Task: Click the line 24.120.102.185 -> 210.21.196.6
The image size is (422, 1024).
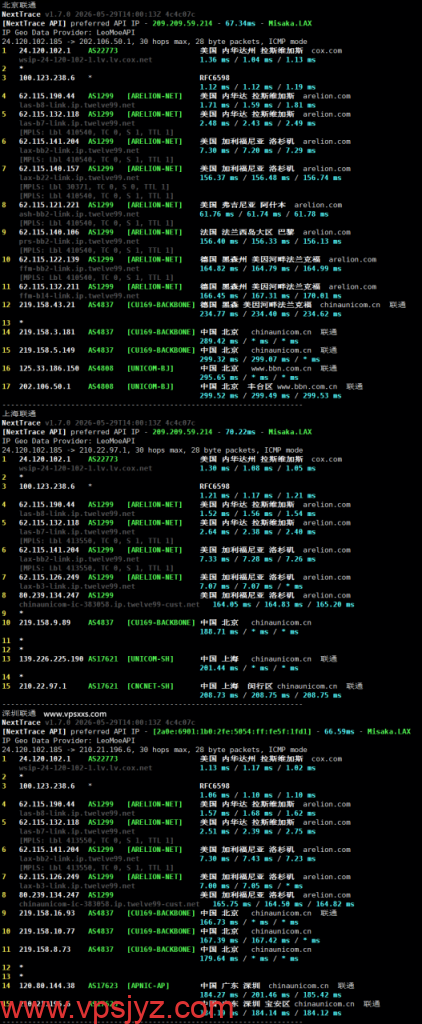Action: (154, 750)
